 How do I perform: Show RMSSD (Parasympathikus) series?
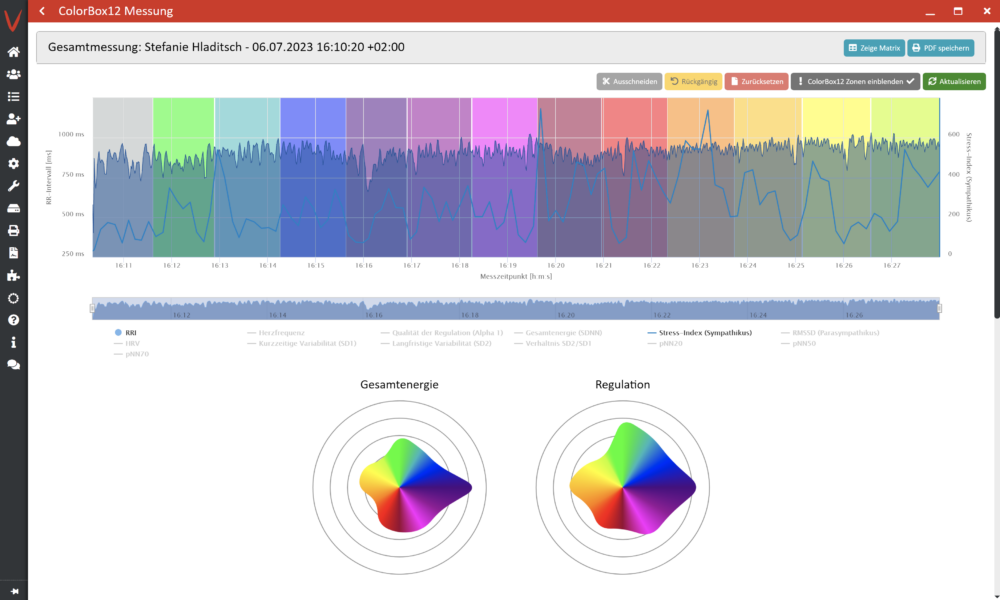pyautogui.click(x=830, y=333)
